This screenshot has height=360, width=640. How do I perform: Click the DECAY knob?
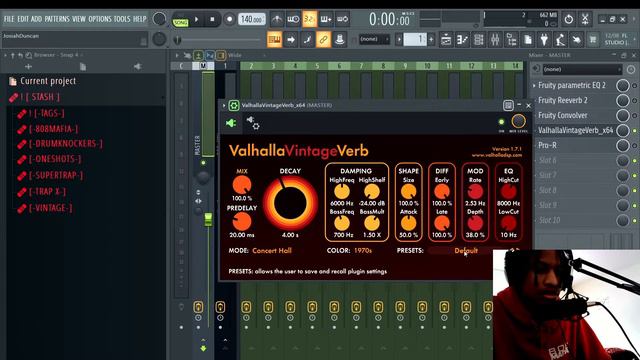point(290,203)
